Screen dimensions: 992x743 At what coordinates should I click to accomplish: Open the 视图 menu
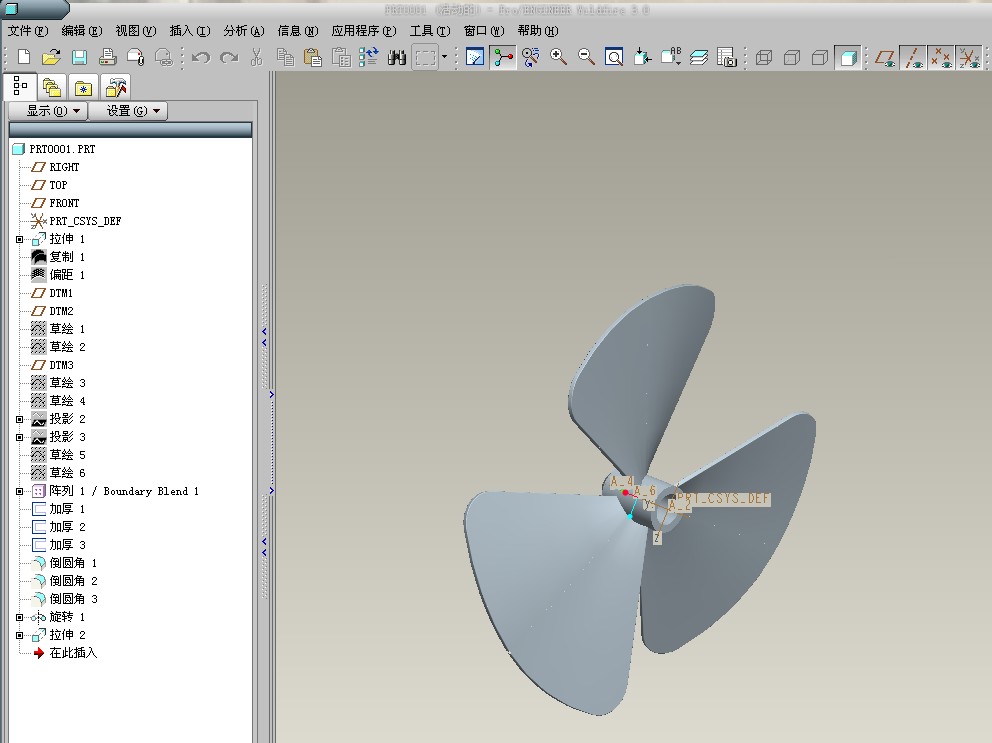tap(135, 30)
